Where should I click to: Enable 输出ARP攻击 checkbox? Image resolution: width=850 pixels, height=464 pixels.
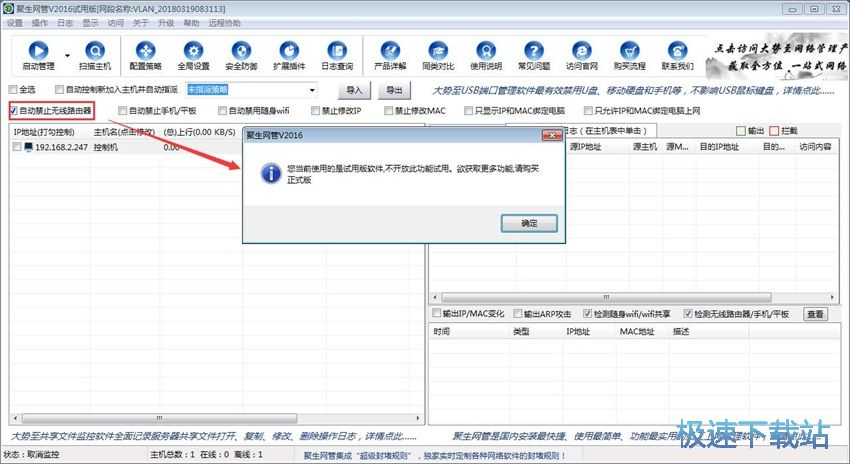click(518, 313)
